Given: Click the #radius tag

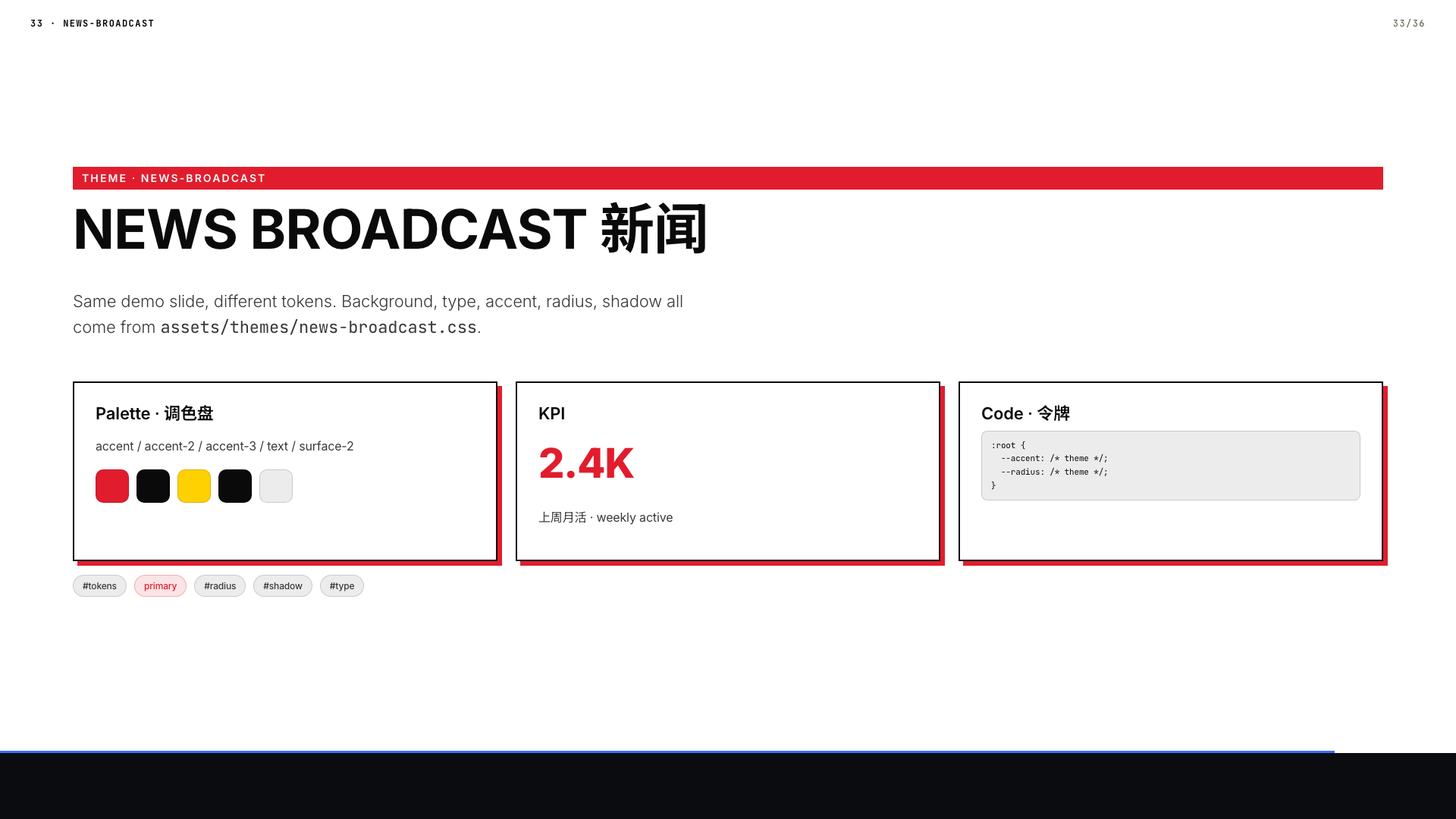Looking at the screenshot, I should [220, 586].
